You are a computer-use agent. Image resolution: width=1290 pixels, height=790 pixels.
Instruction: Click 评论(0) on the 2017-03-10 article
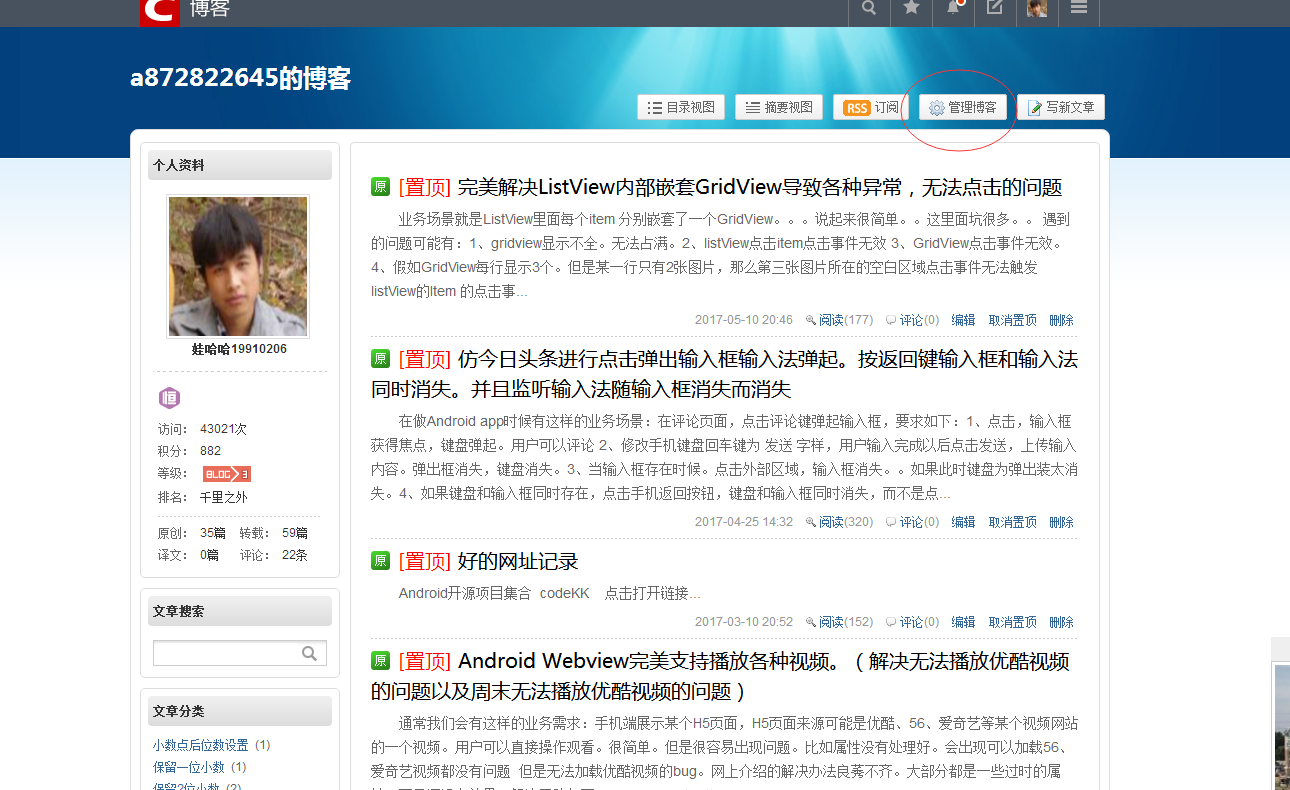[x=913, y=622]
